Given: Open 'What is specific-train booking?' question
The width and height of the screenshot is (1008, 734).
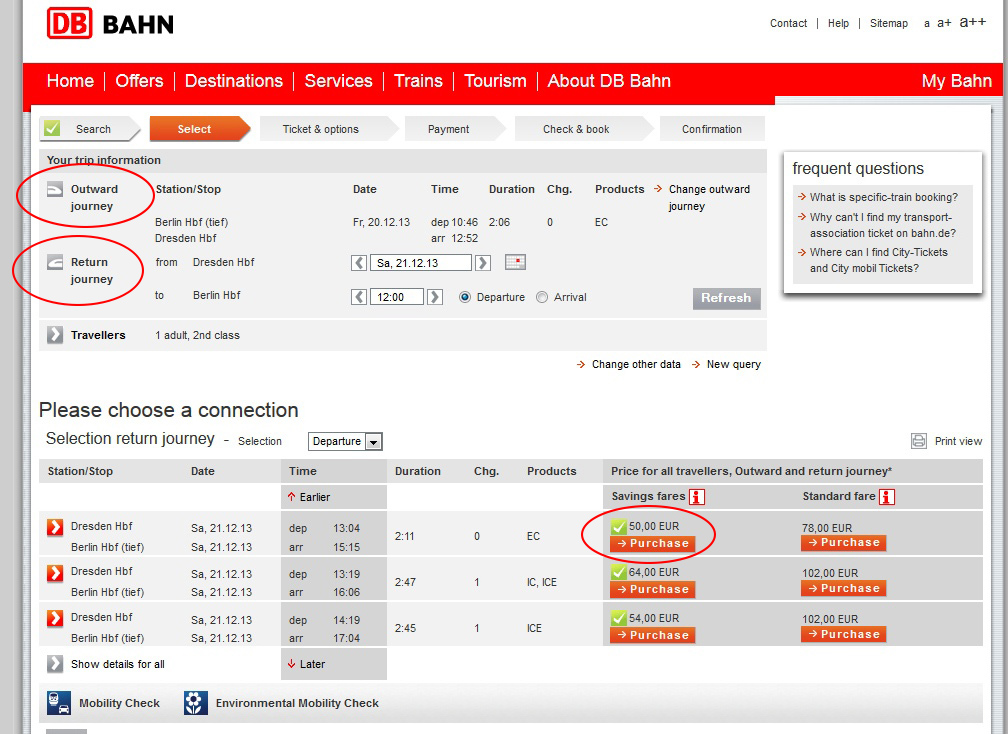Looking at the screenshot, I should [x=883, y=197].
